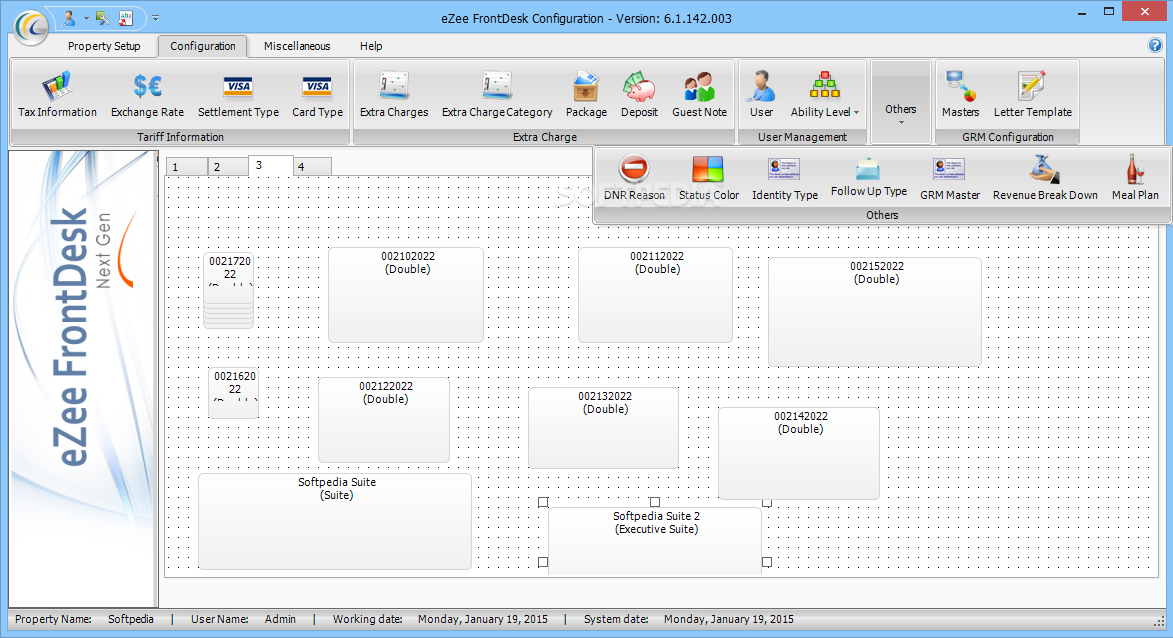
Task: Select room 002142022 Double box
Action: pyautogui.click(x=799, y=453)
